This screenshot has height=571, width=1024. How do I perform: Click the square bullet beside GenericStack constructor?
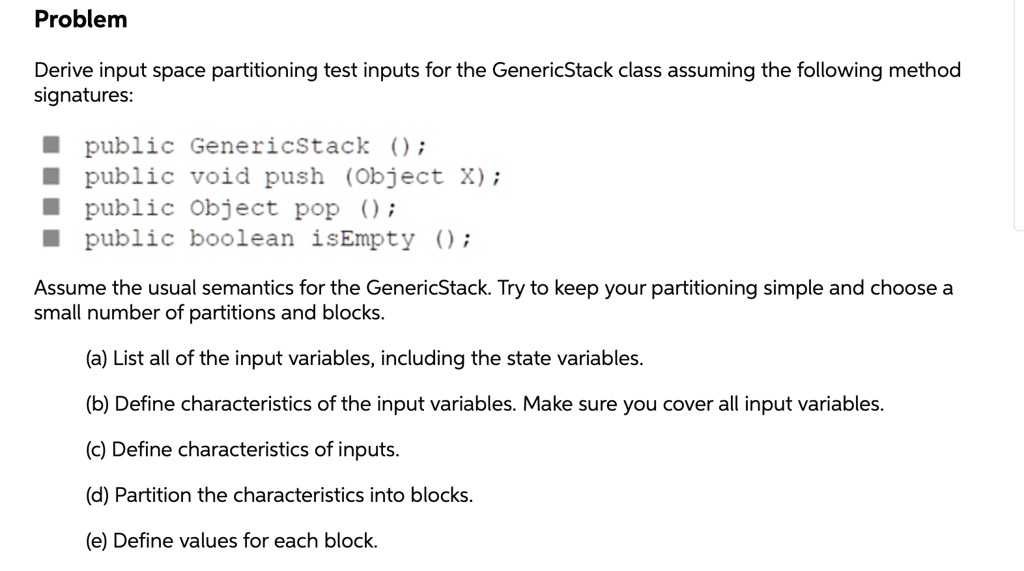pyautogui.click(x=48, y=146)
